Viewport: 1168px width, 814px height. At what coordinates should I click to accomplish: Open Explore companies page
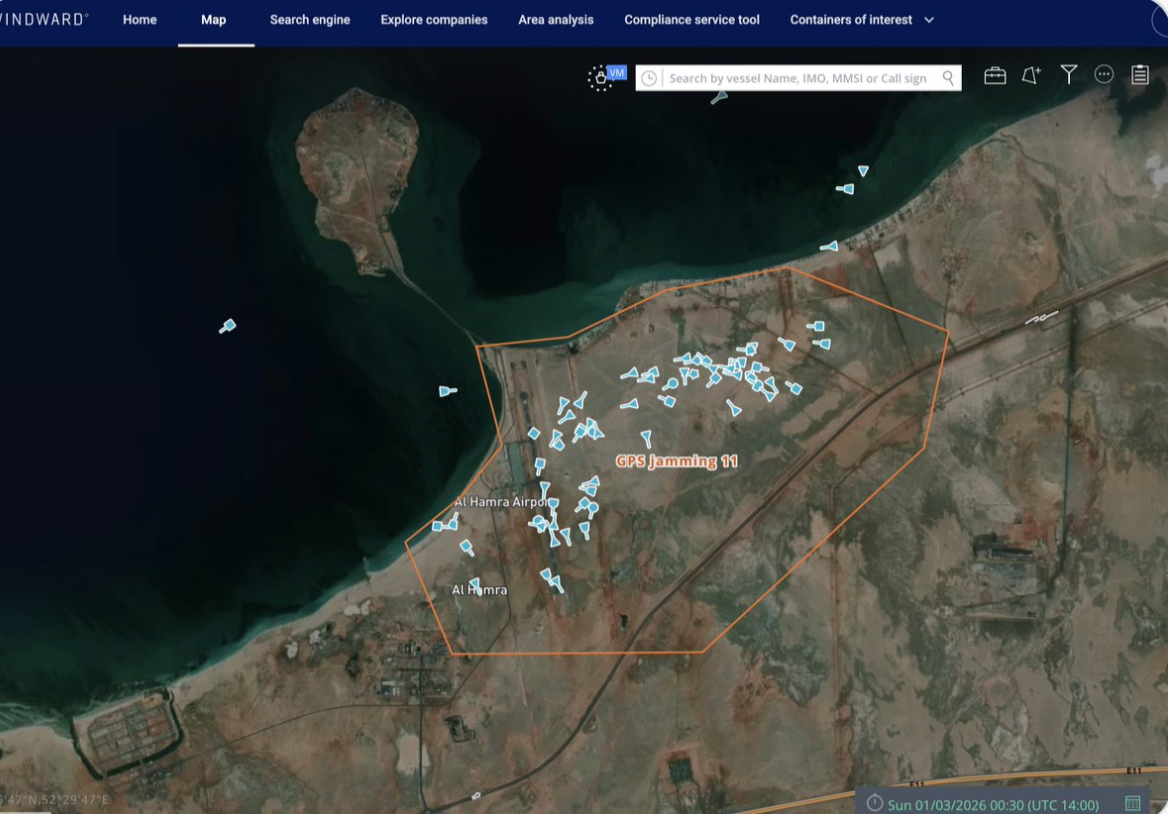point(434,20)
